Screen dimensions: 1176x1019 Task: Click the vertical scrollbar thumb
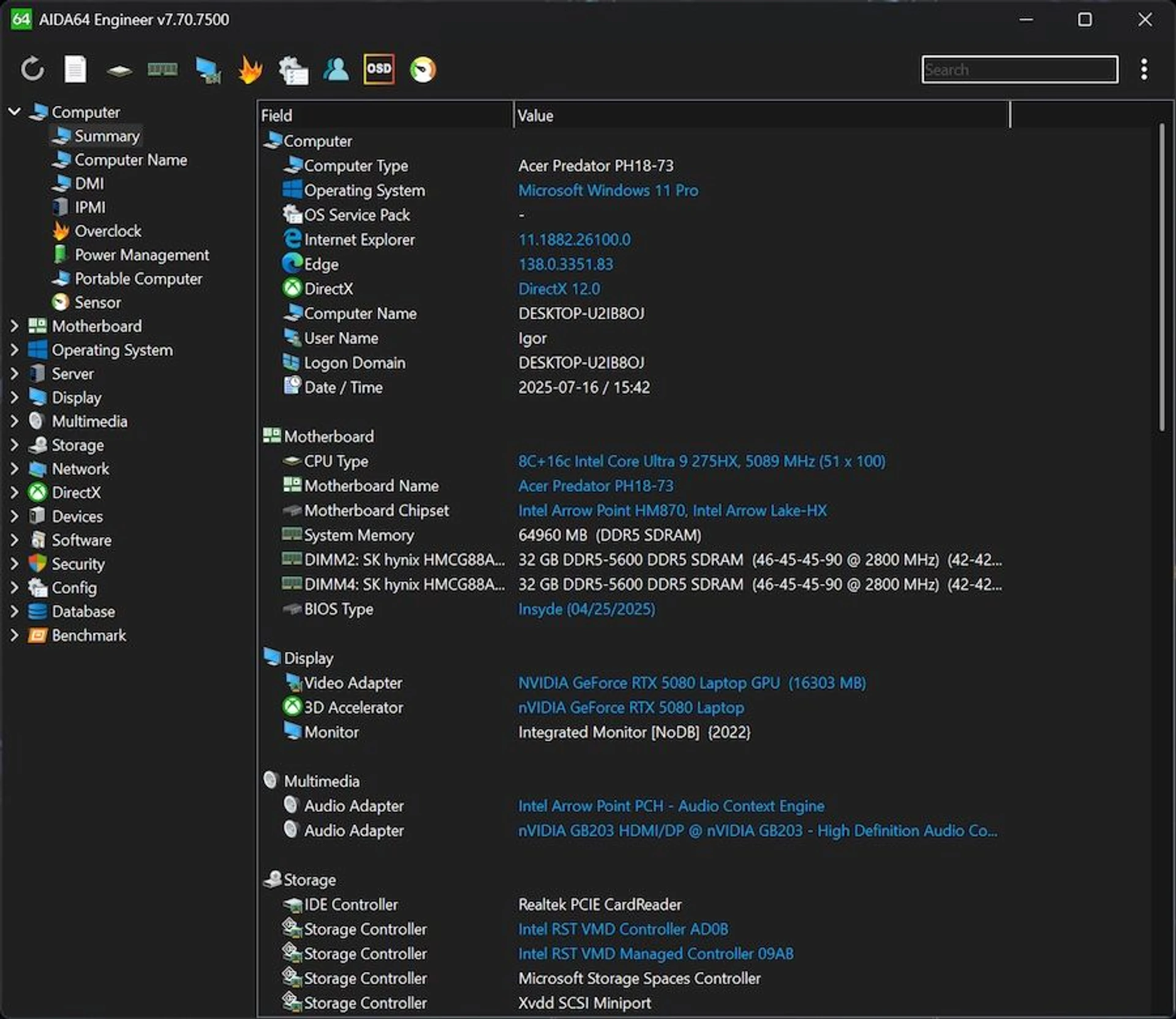click(1161, 277)
